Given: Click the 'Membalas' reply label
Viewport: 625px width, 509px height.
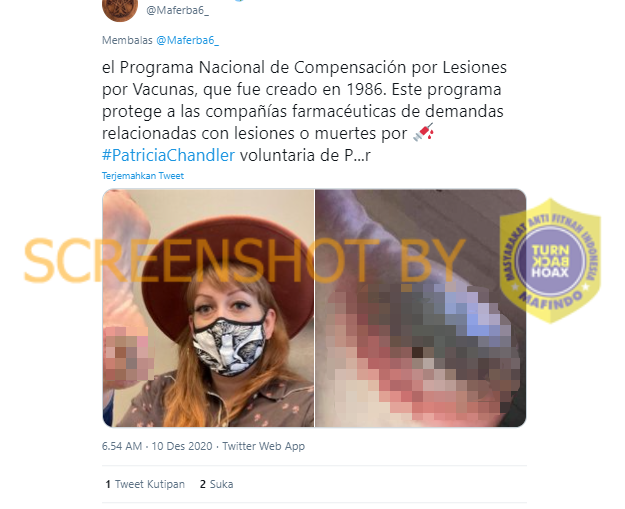Looking at the screenshot, I should 127,40.
